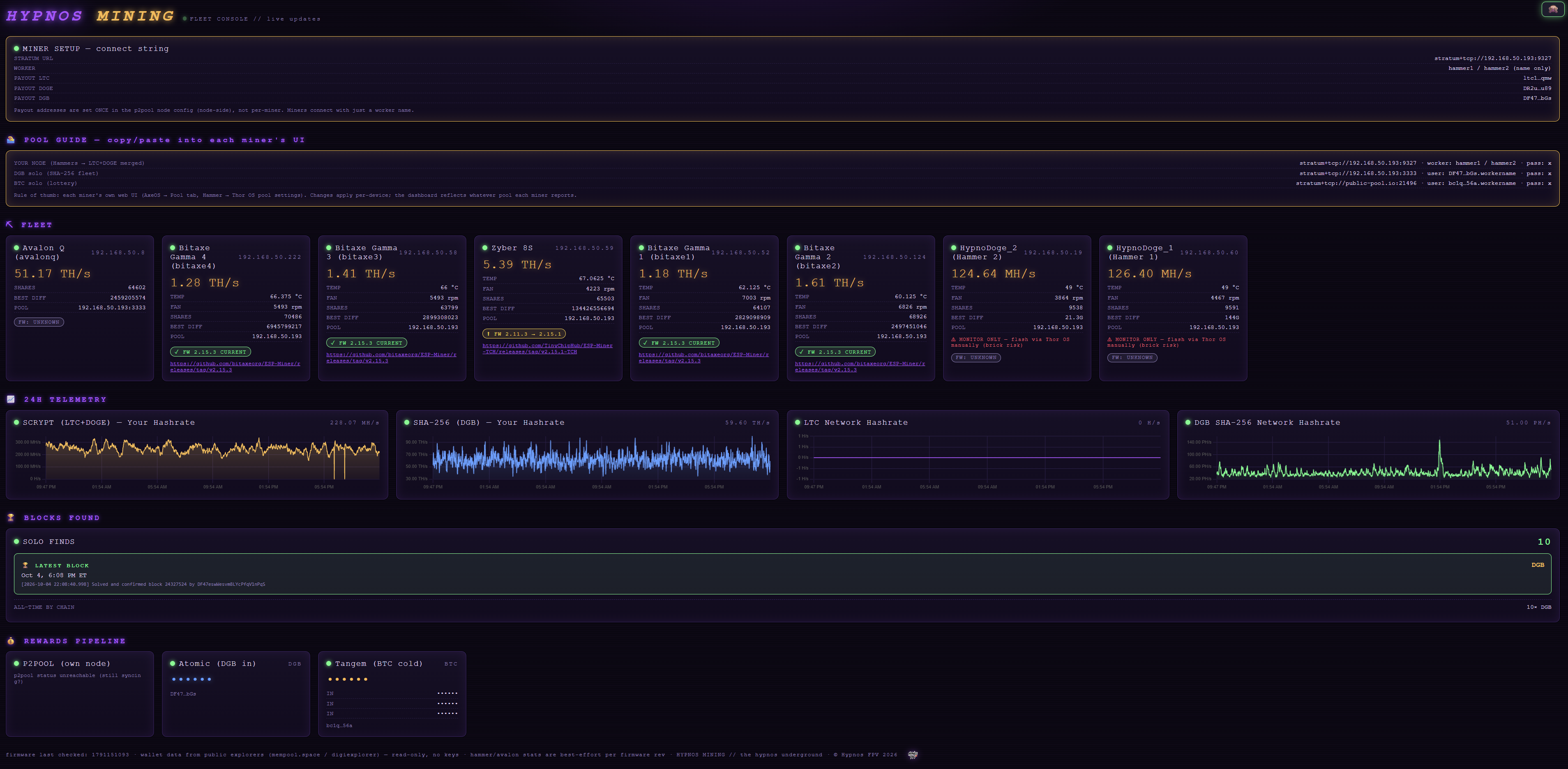Screen dimensions: 1568x769
Task: Click the chart icon beside 24H TELEMETRY
Action: click(10, 399)
